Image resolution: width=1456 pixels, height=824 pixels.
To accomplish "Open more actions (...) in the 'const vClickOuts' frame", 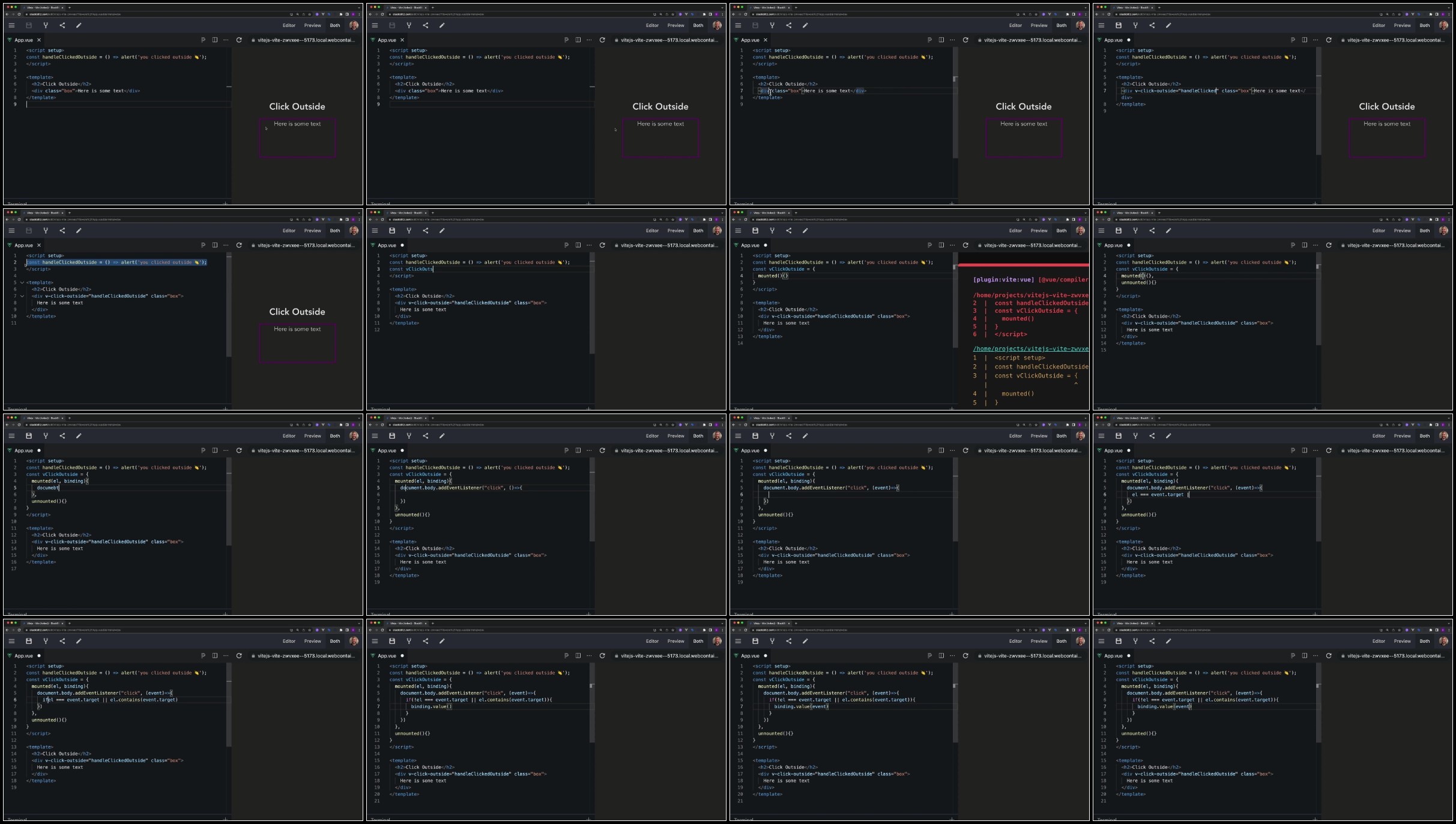I will tap(589, 245).
